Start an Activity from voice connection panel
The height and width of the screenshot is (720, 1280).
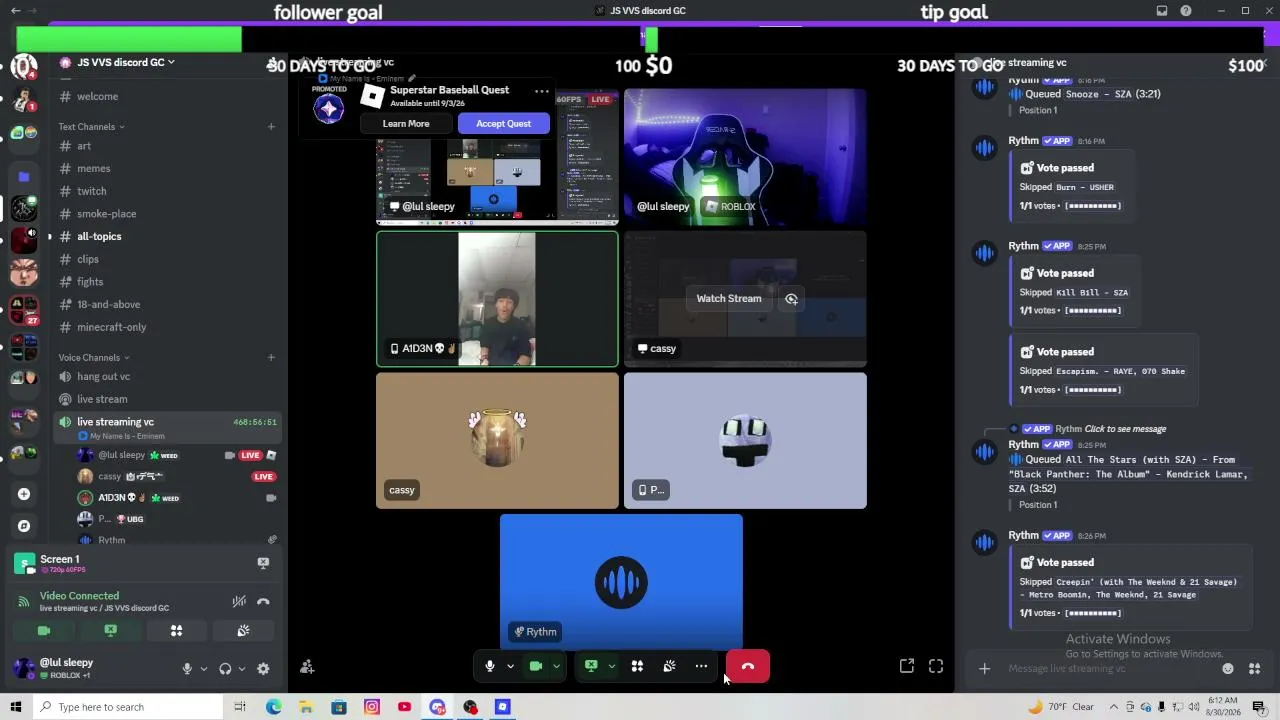176,631
